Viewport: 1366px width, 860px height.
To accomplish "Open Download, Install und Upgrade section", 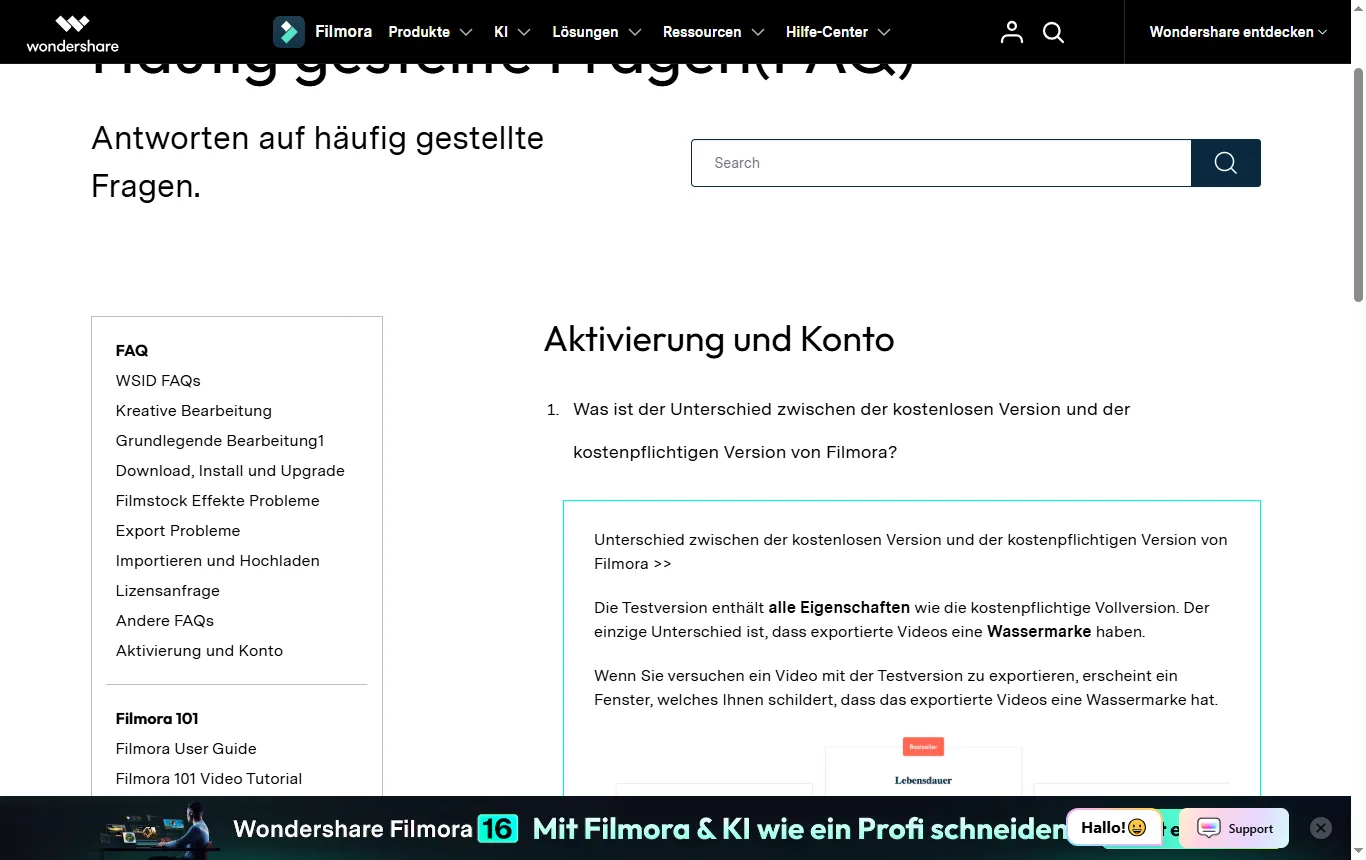I will 230,471.
